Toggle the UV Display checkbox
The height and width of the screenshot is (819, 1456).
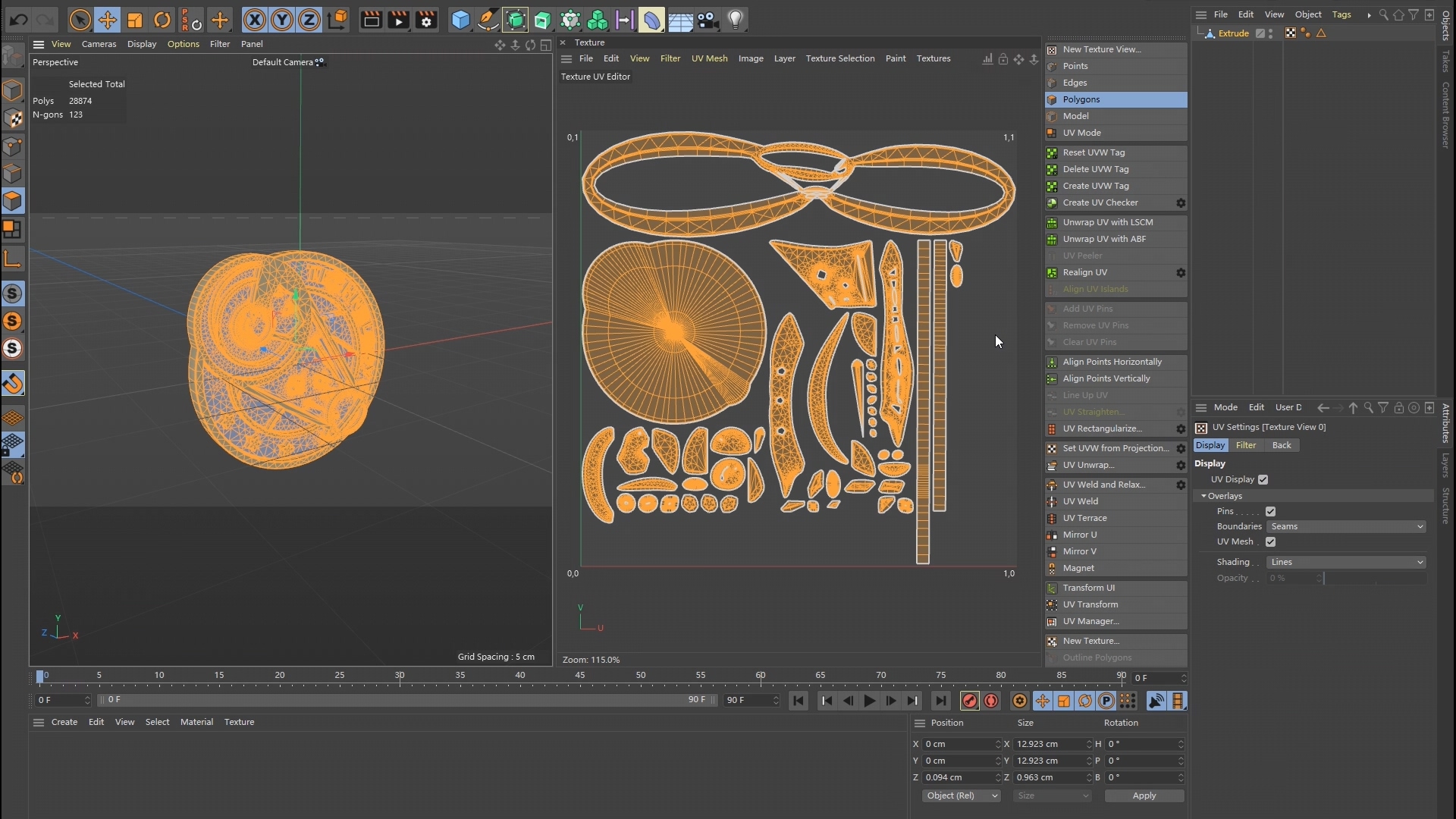pos(1263,480)
